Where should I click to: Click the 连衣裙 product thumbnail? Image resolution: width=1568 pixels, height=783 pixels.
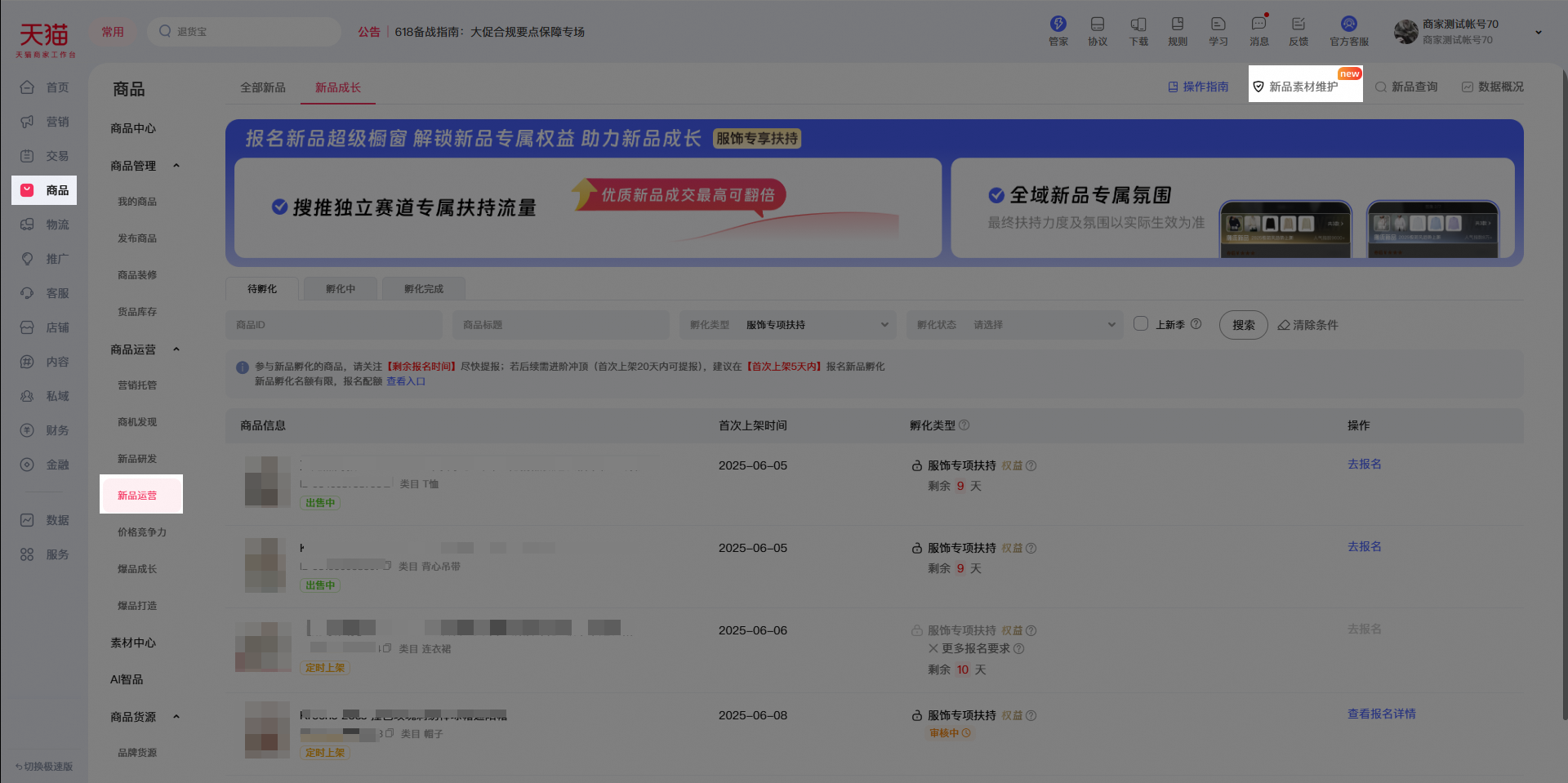[263, 647]
